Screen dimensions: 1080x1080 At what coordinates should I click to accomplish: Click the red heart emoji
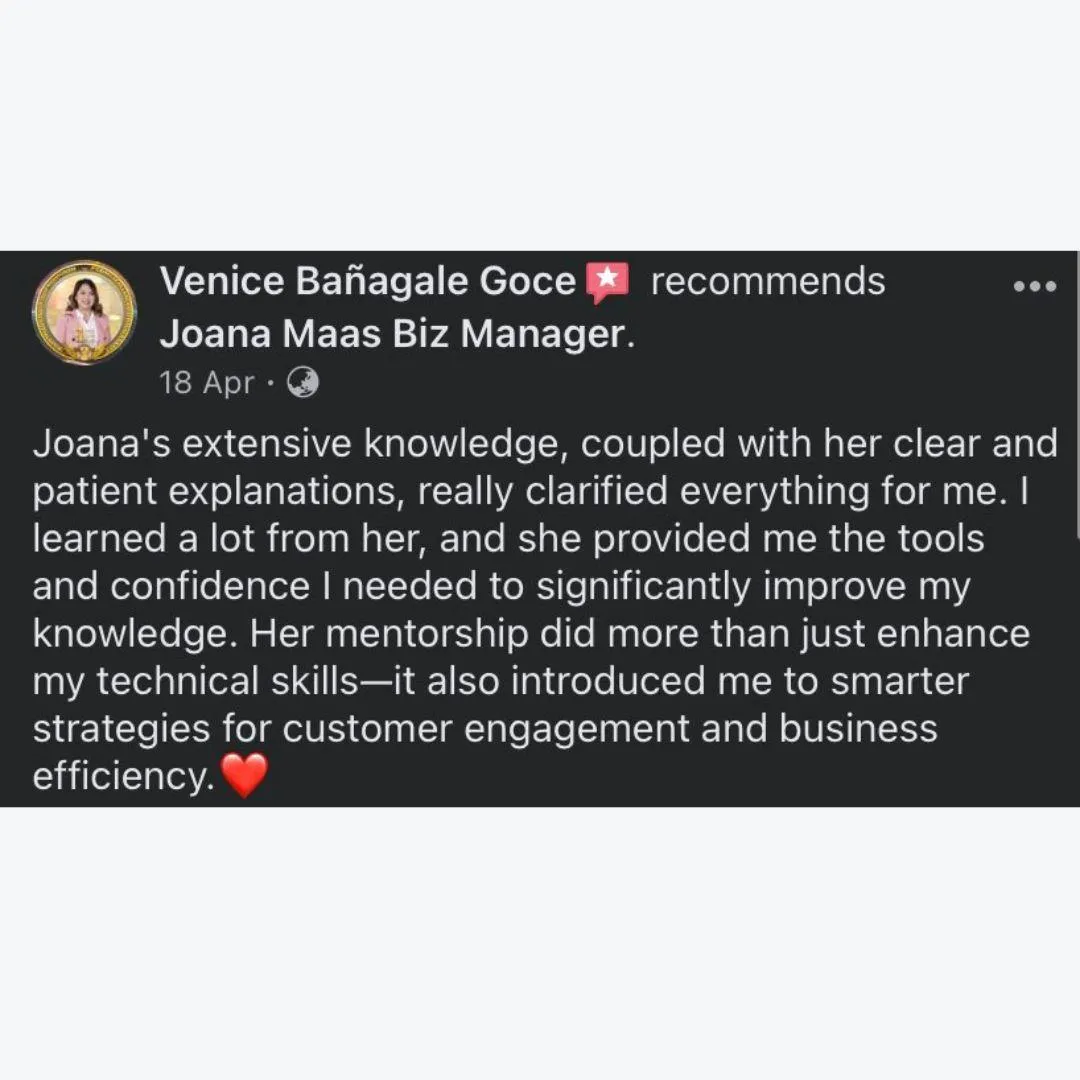(244, 775)
